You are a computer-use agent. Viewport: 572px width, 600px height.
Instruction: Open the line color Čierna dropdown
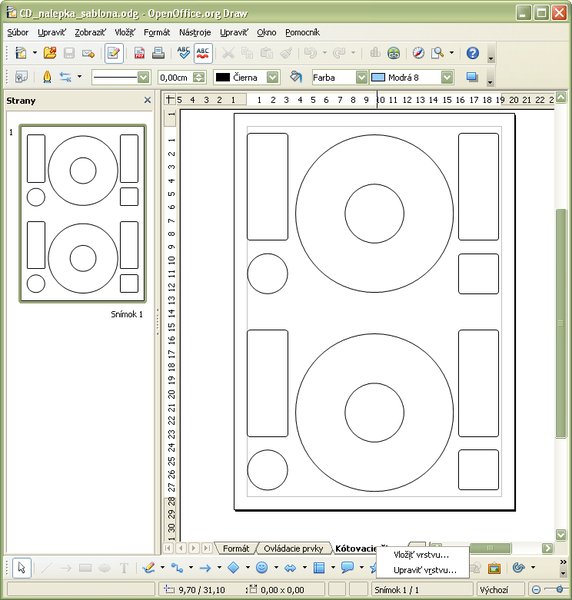(272, 78)
